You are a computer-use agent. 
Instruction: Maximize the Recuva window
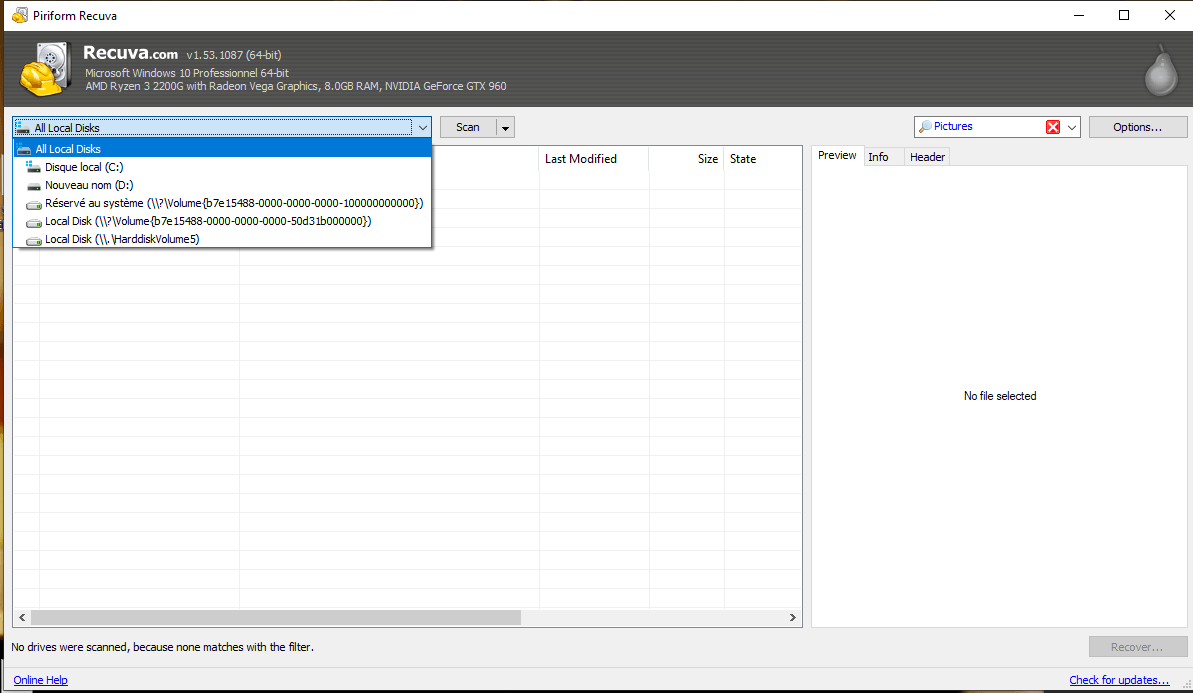(1124, 15)
